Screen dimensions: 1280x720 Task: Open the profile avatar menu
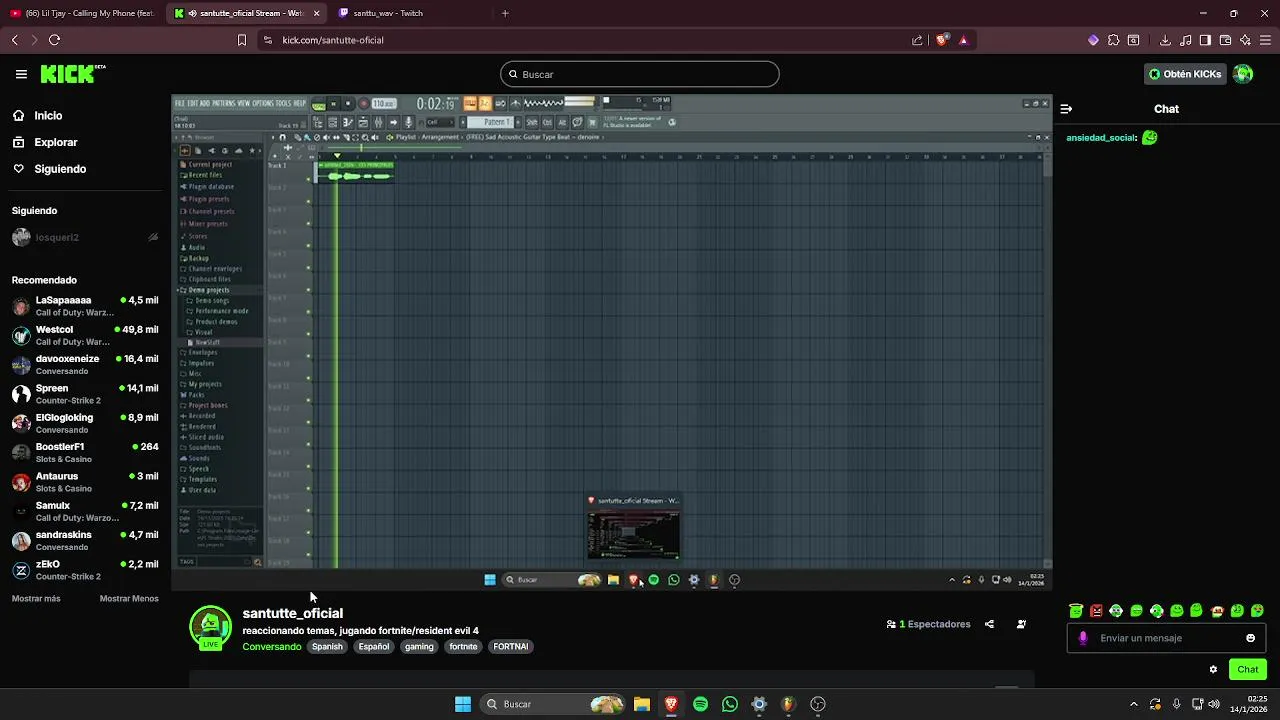coord(1243,74)
